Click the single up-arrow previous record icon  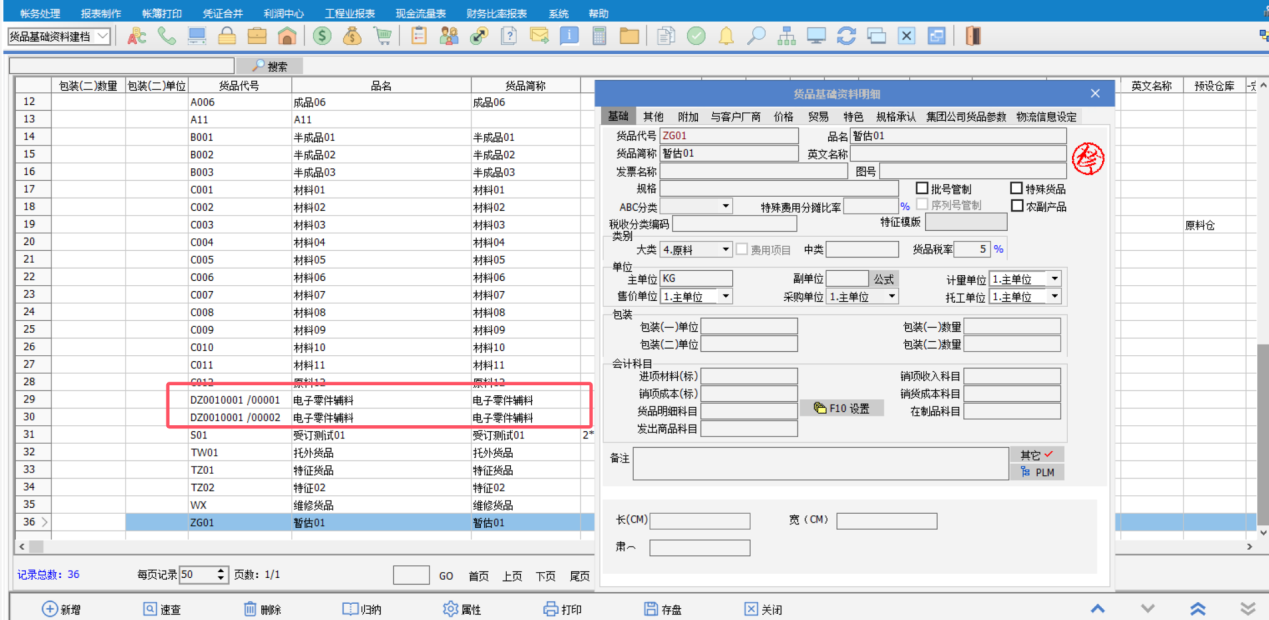(1097, 609)
